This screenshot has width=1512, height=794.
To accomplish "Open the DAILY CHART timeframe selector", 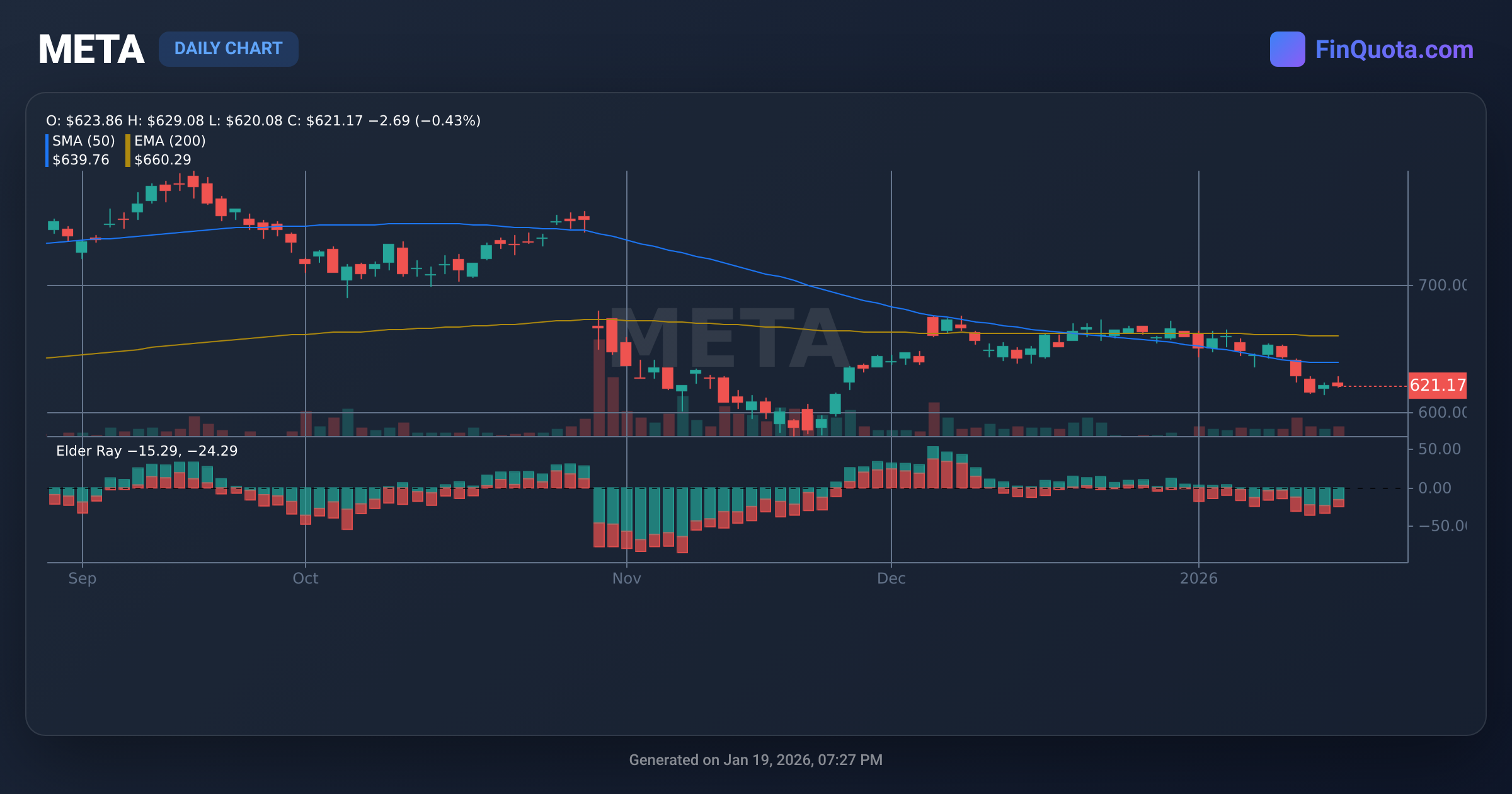I will 229,49.
